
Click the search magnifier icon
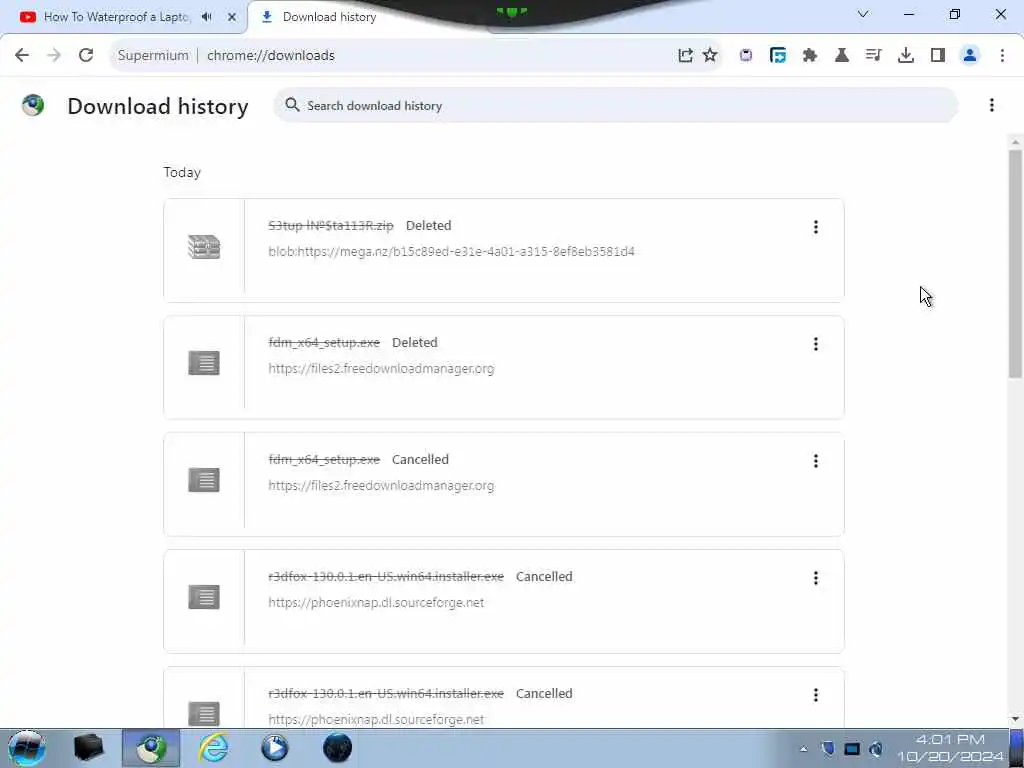click(292, 105)
